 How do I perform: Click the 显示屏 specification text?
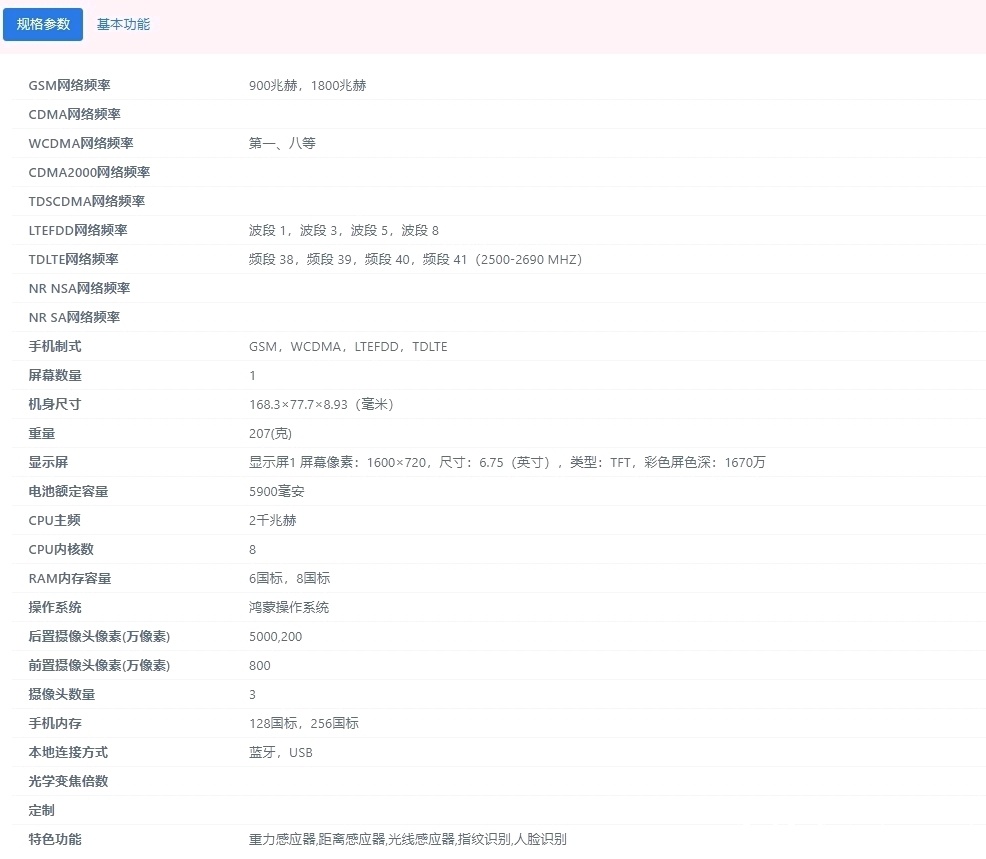coord(507,462)
